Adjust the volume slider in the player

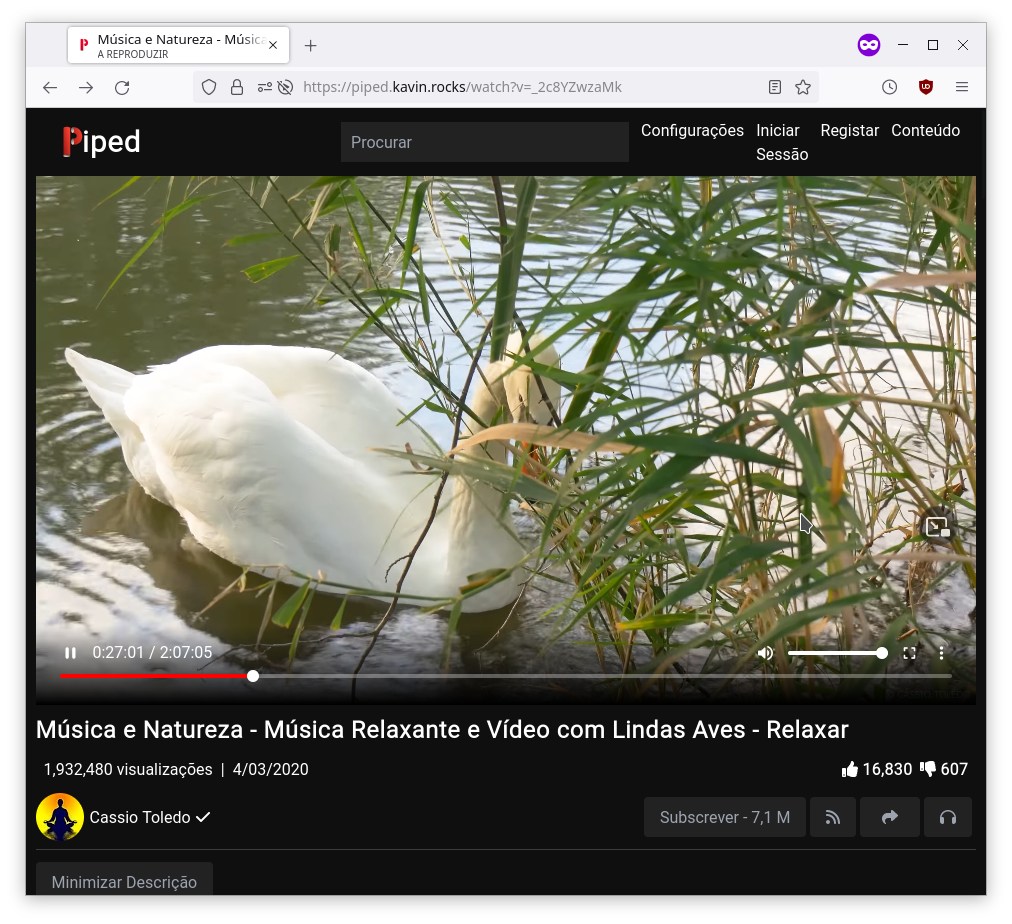tap(837, 653)
